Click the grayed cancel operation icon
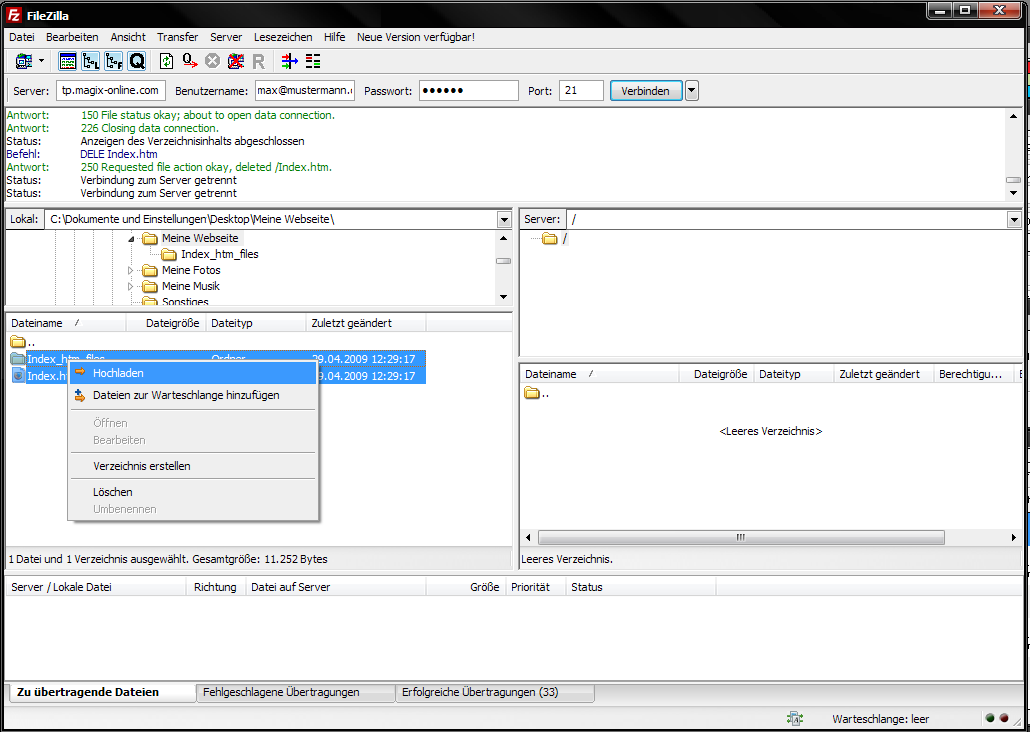This screenshot has height=732, width=1030. click(x=212, y=61)
